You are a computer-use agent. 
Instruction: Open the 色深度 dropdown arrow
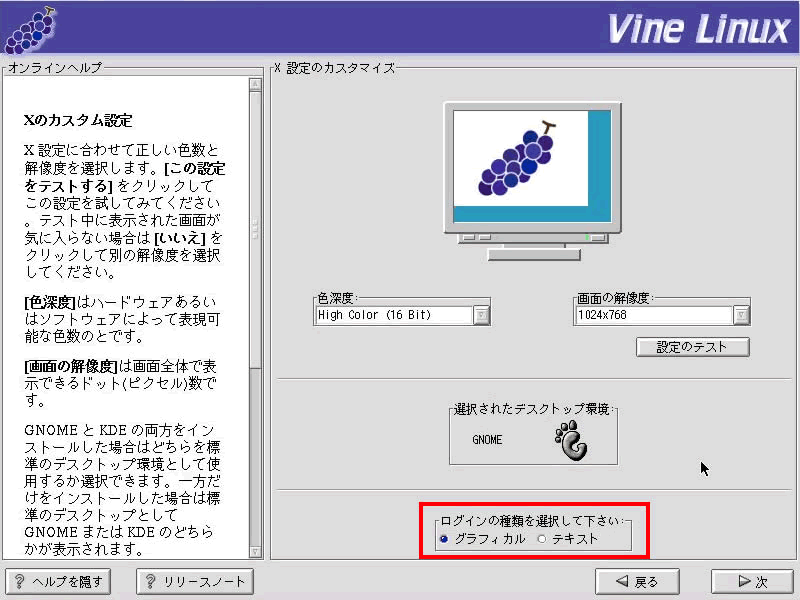(x=481, y=315)
